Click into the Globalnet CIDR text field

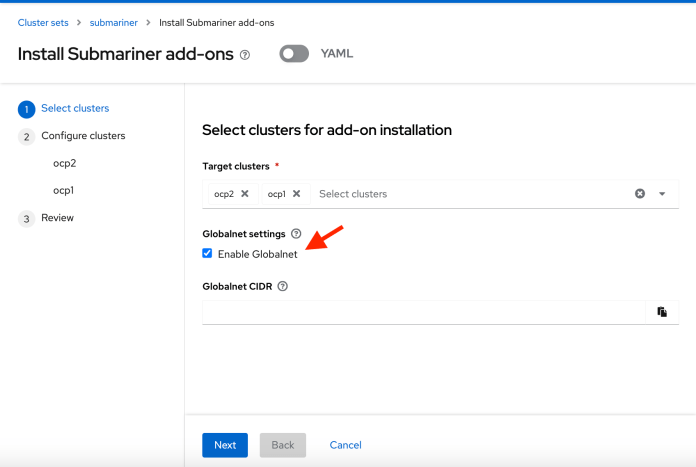tap(424, 312)
